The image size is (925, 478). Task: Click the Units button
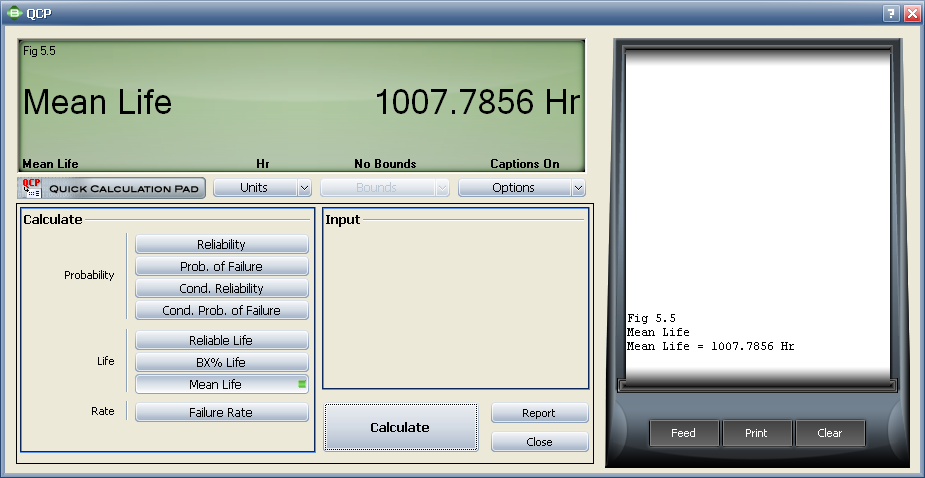click(x=254, y=188)
